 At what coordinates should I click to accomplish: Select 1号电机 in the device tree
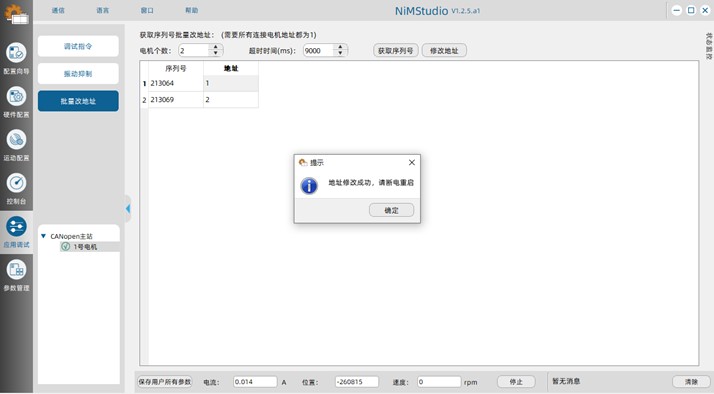[85, 247]
